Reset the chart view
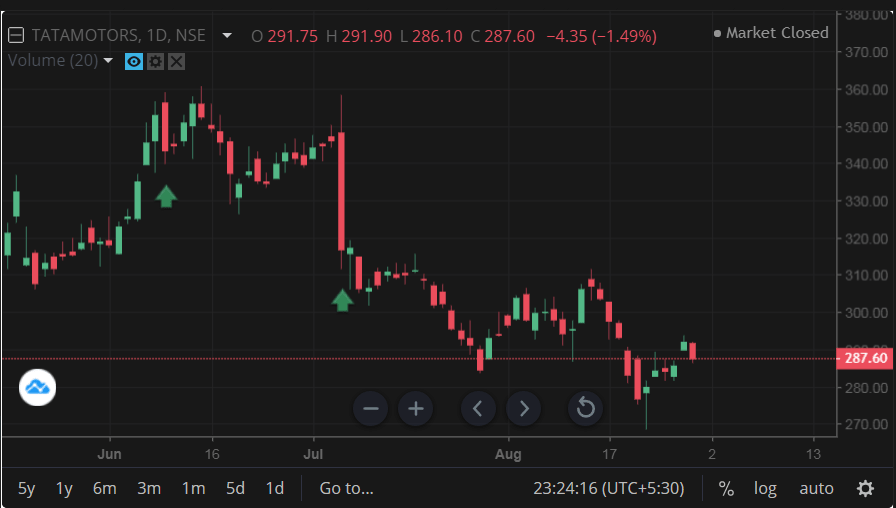This screenshot has width=896, height=508. 586,408
